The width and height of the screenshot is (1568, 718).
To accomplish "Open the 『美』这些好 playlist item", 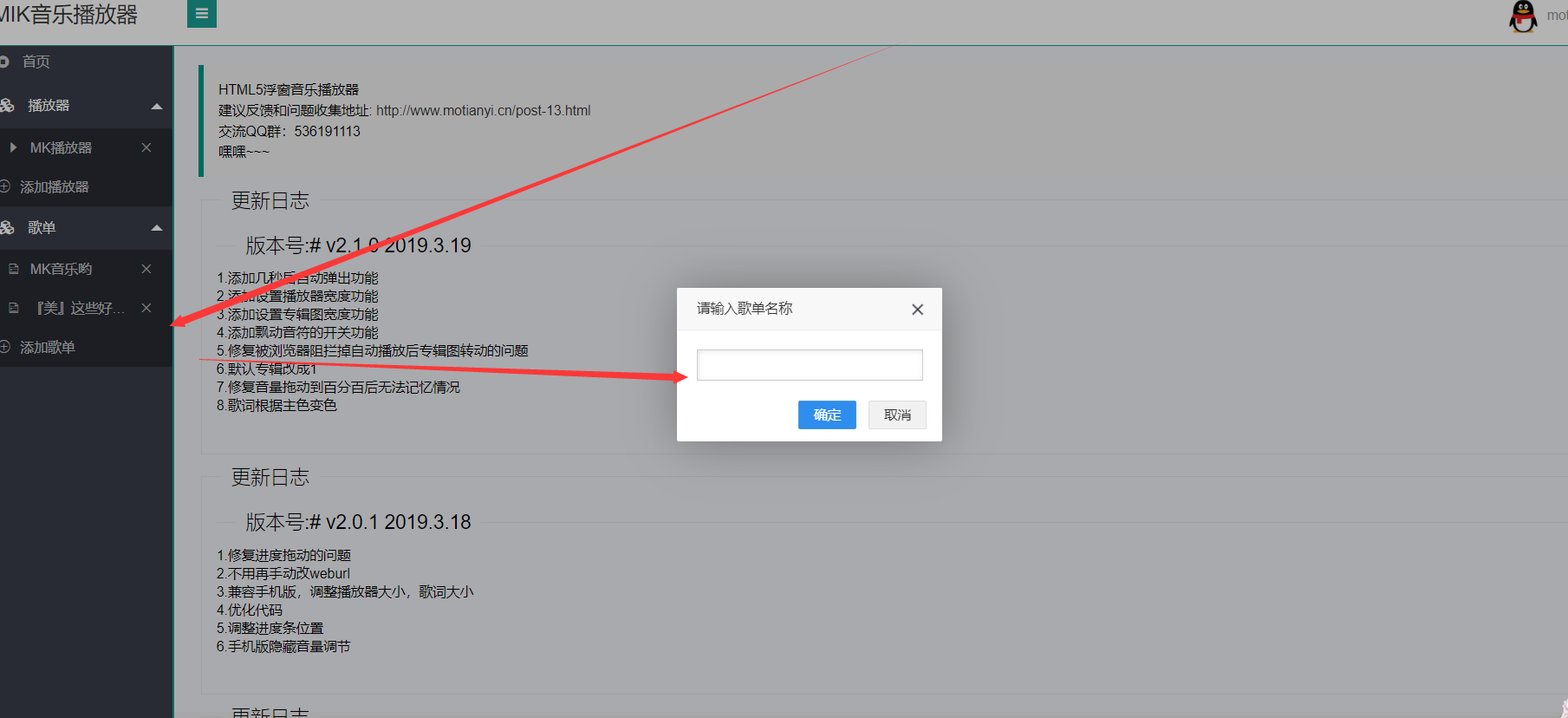I will (x=80, y=308).
